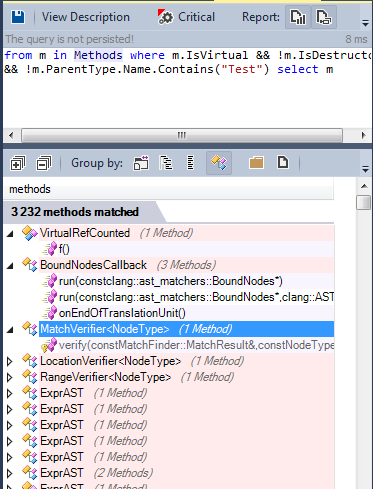The image size is (373, 489).
Task: Select the VirtualRefCounted type row
Action: click(187, 233)
